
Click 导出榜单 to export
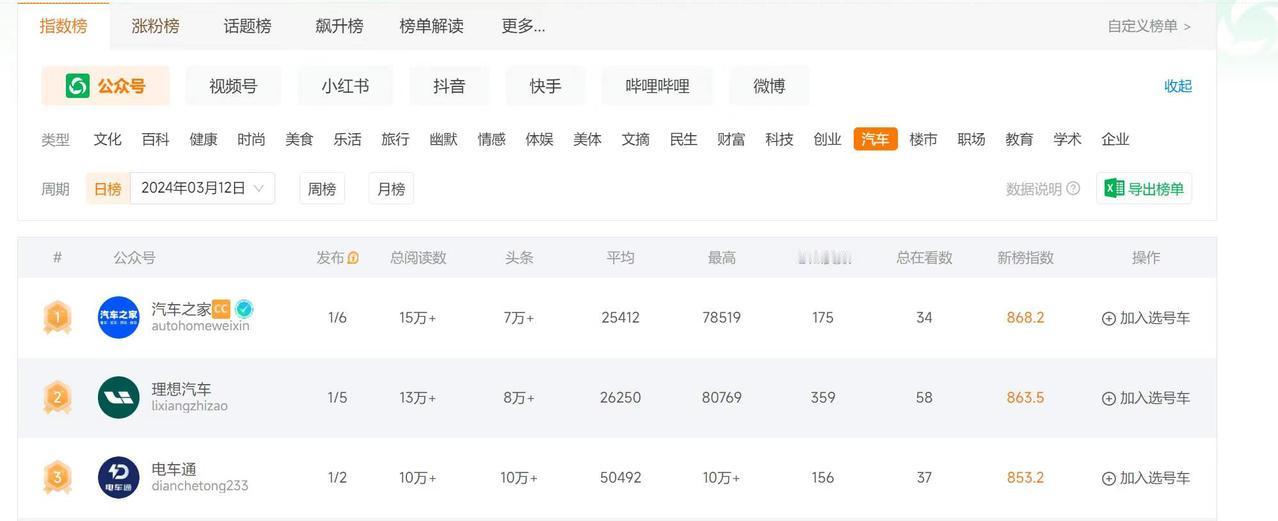coord(1144,188)
